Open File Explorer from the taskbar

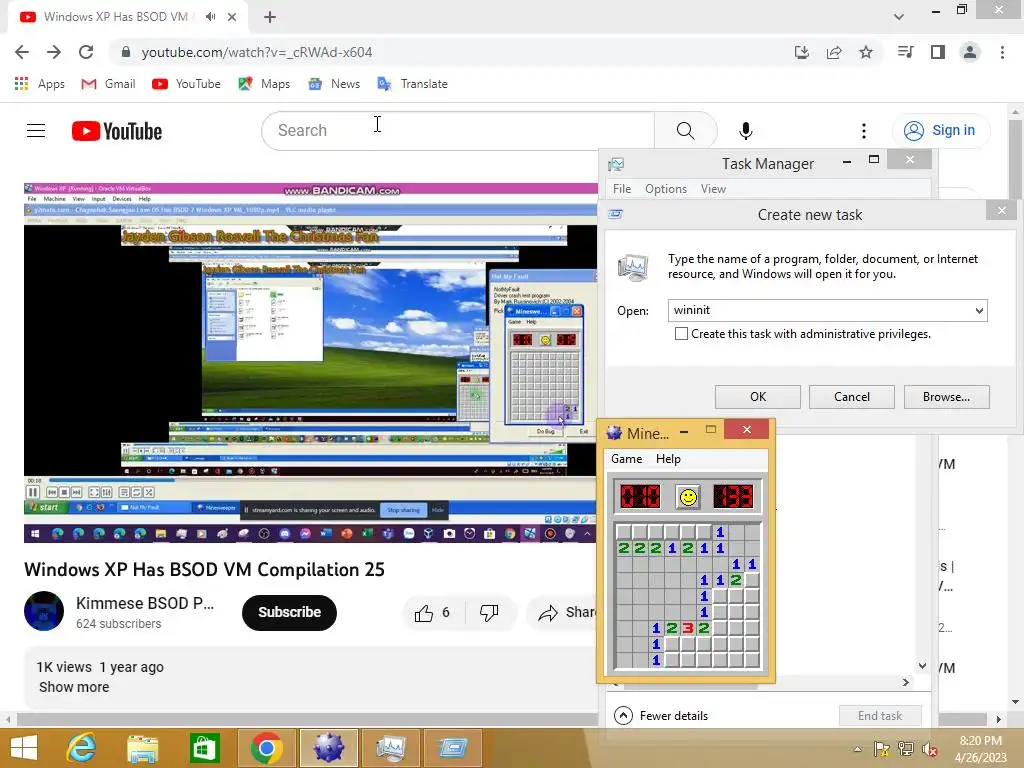point(142,748)
